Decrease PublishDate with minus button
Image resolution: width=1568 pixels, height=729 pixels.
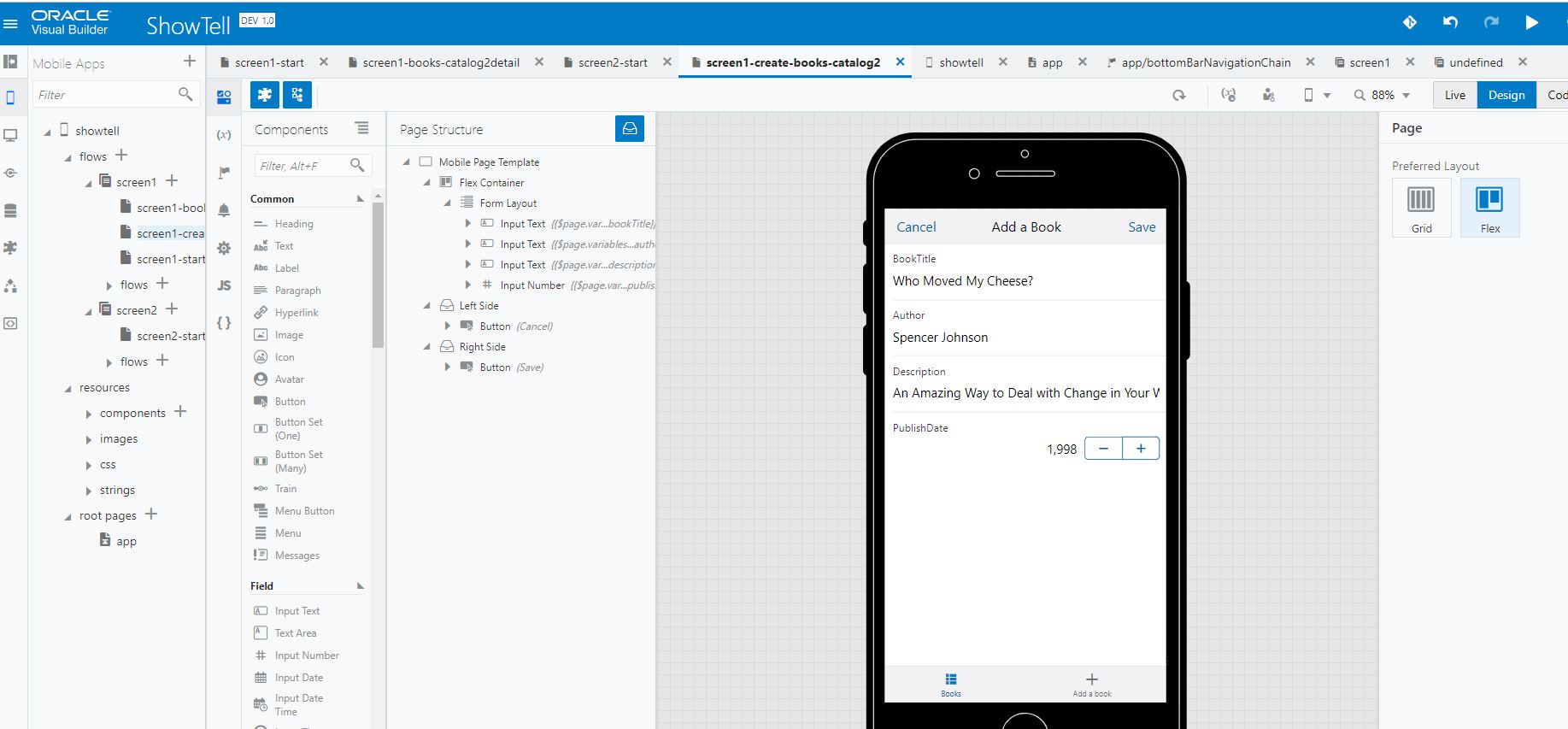(1103, 448)
